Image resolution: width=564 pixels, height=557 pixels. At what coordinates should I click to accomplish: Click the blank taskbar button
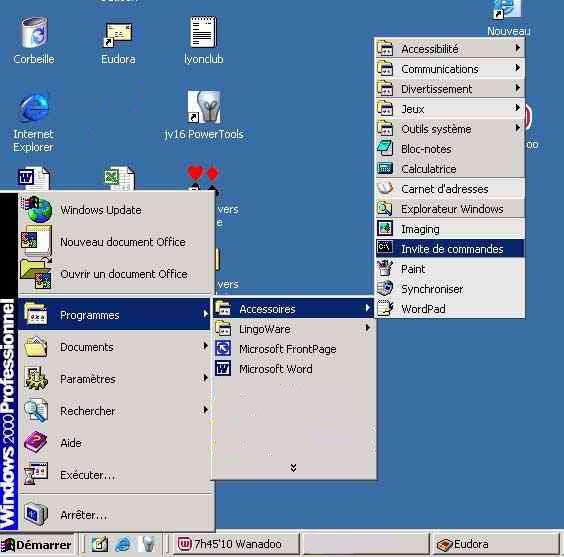tap(365, 544)
